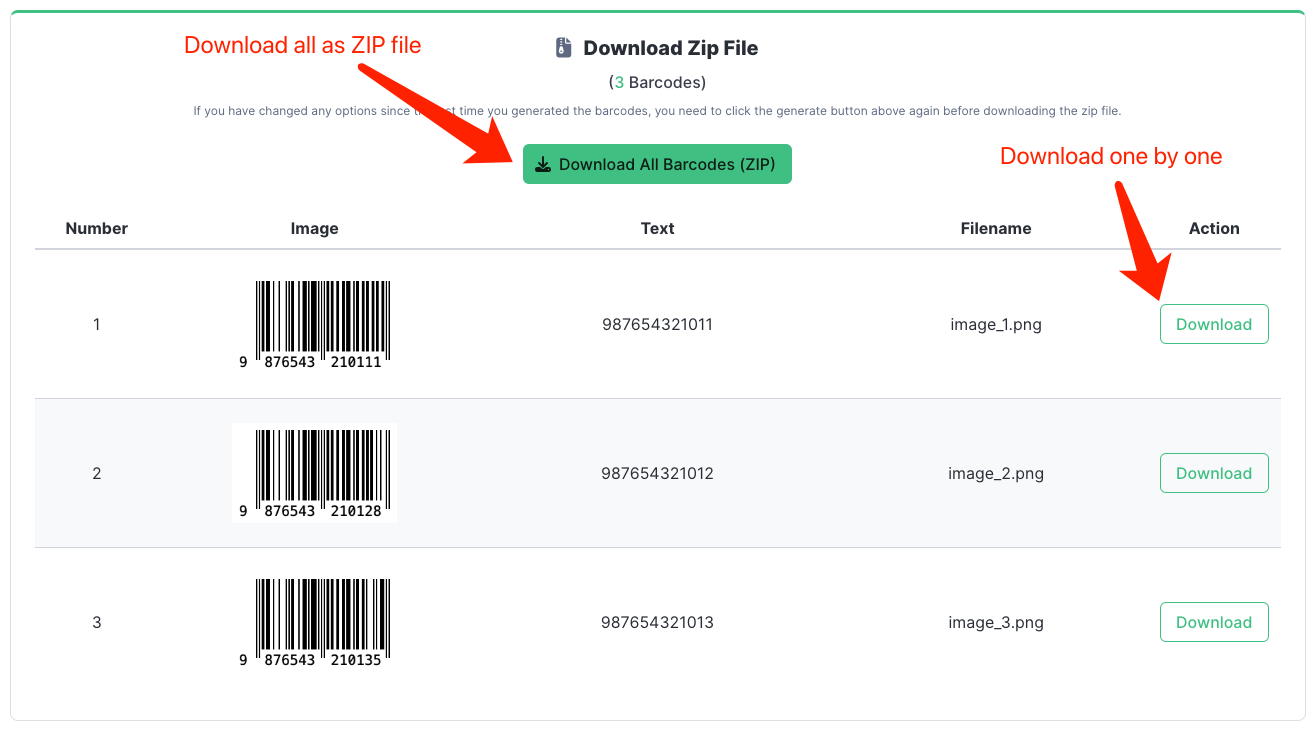Download image_1.png using its Download button

point(1213,323)
